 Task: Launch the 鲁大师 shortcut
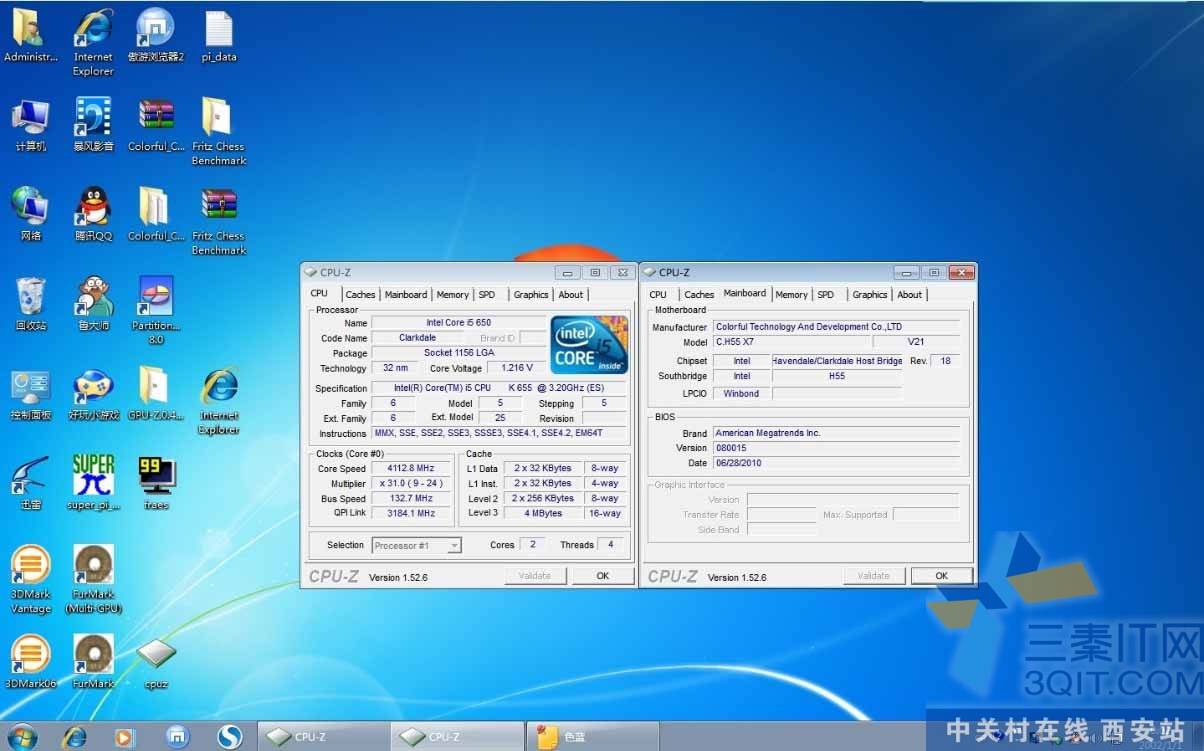pyautogui.click(x=93, y=304)
